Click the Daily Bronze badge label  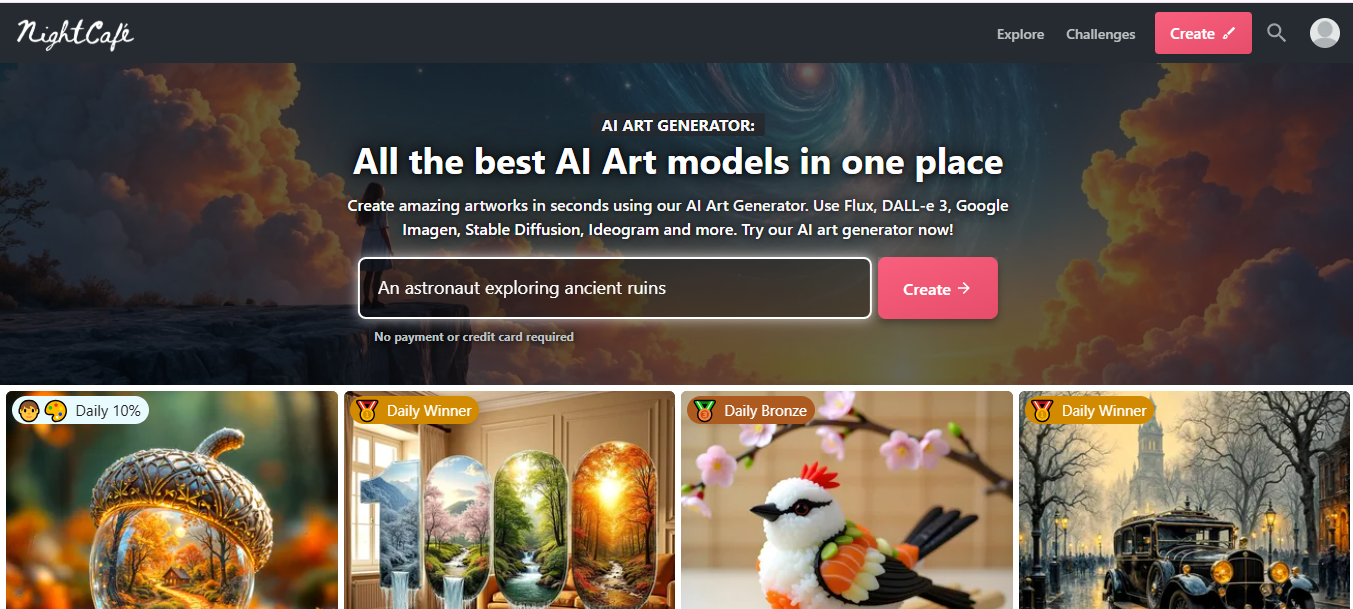(x=764, y=410)
